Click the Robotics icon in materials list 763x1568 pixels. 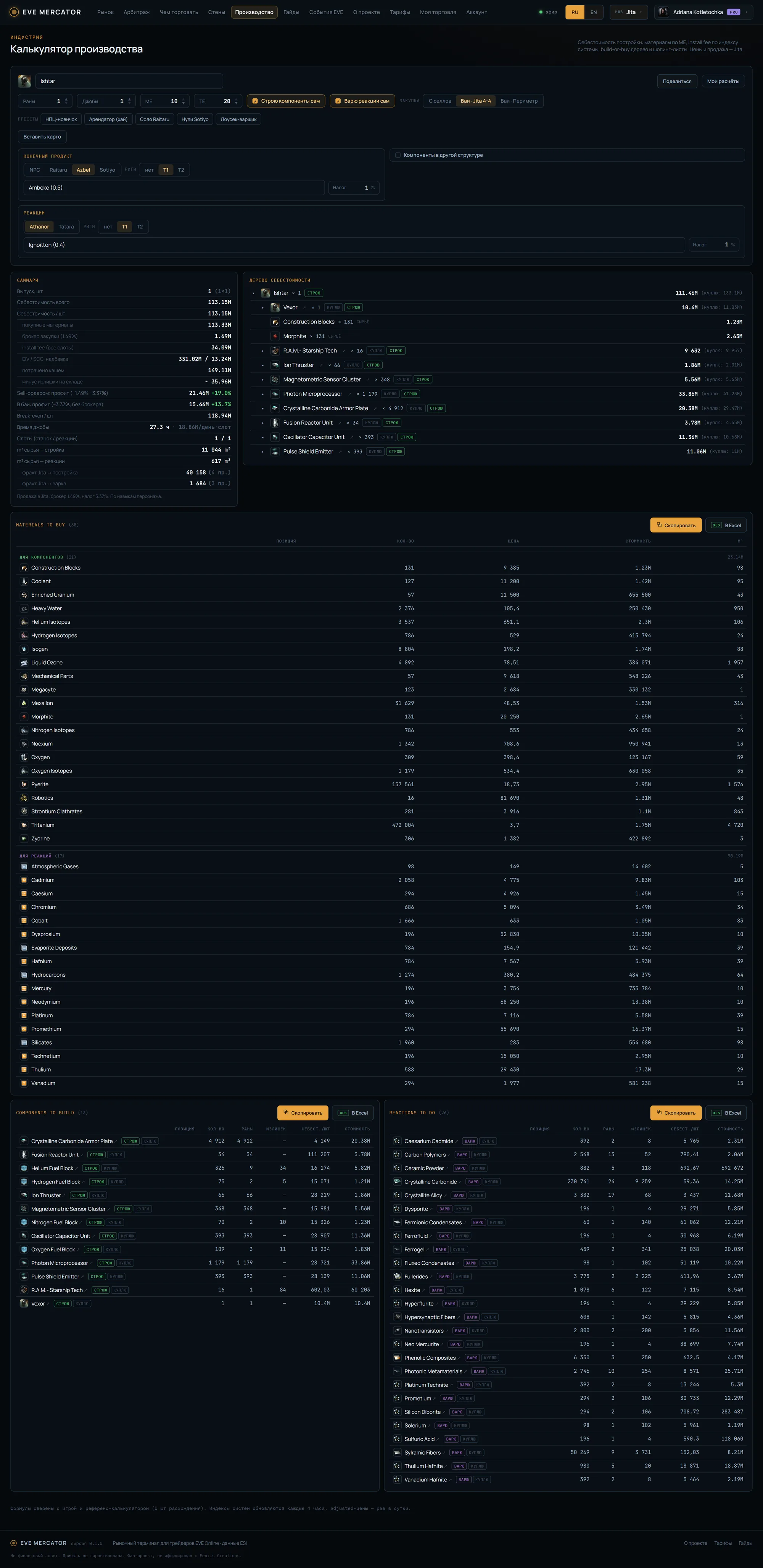(x=24, y=798)
